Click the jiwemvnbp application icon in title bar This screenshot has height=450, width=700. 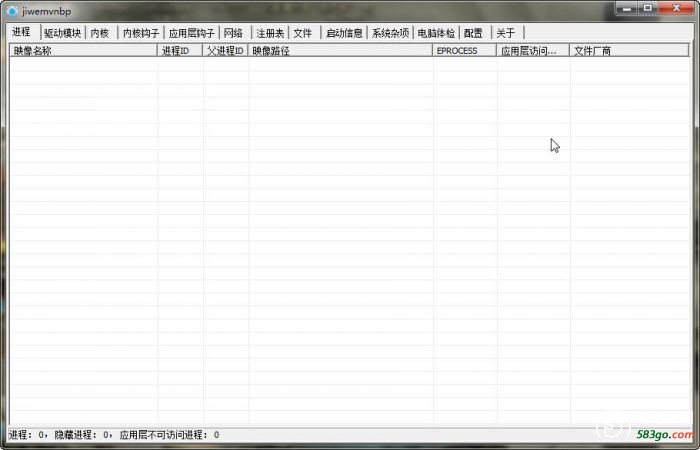(x=12, y=10)
